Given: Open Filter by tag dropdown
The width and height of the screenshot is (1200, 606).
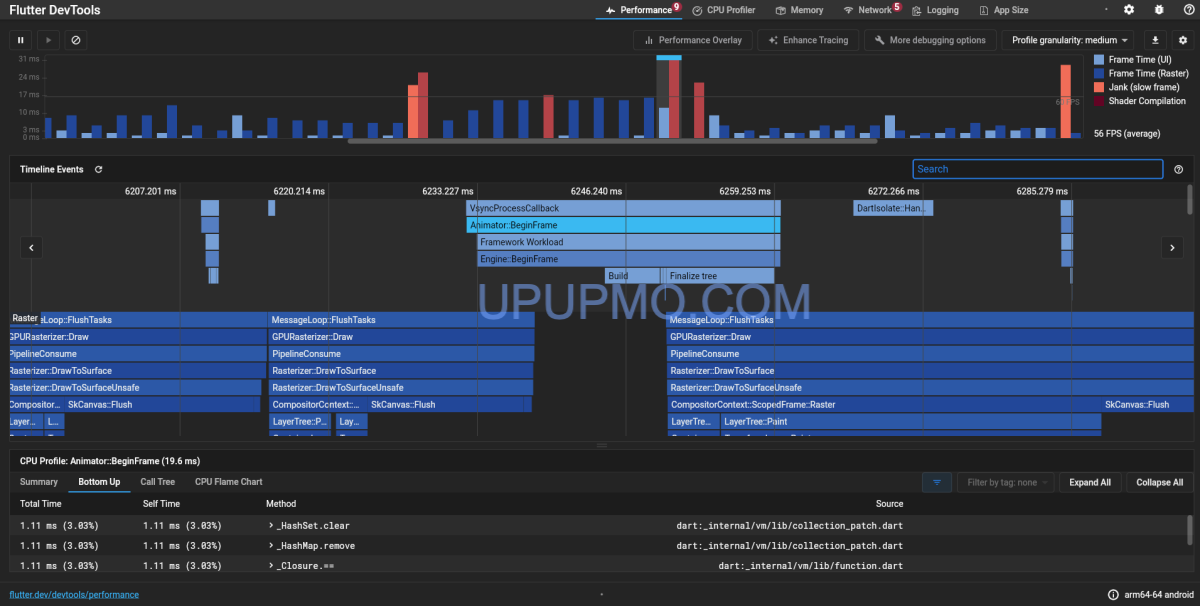Looking at the screenshot, I should (1006, 482).
